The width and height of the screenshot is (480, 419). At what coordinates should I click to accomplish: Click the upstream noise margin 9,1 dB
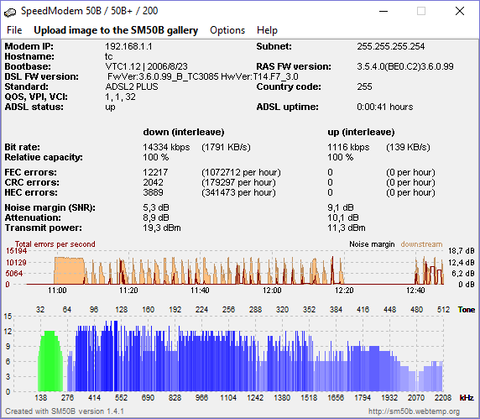(340, 208)
